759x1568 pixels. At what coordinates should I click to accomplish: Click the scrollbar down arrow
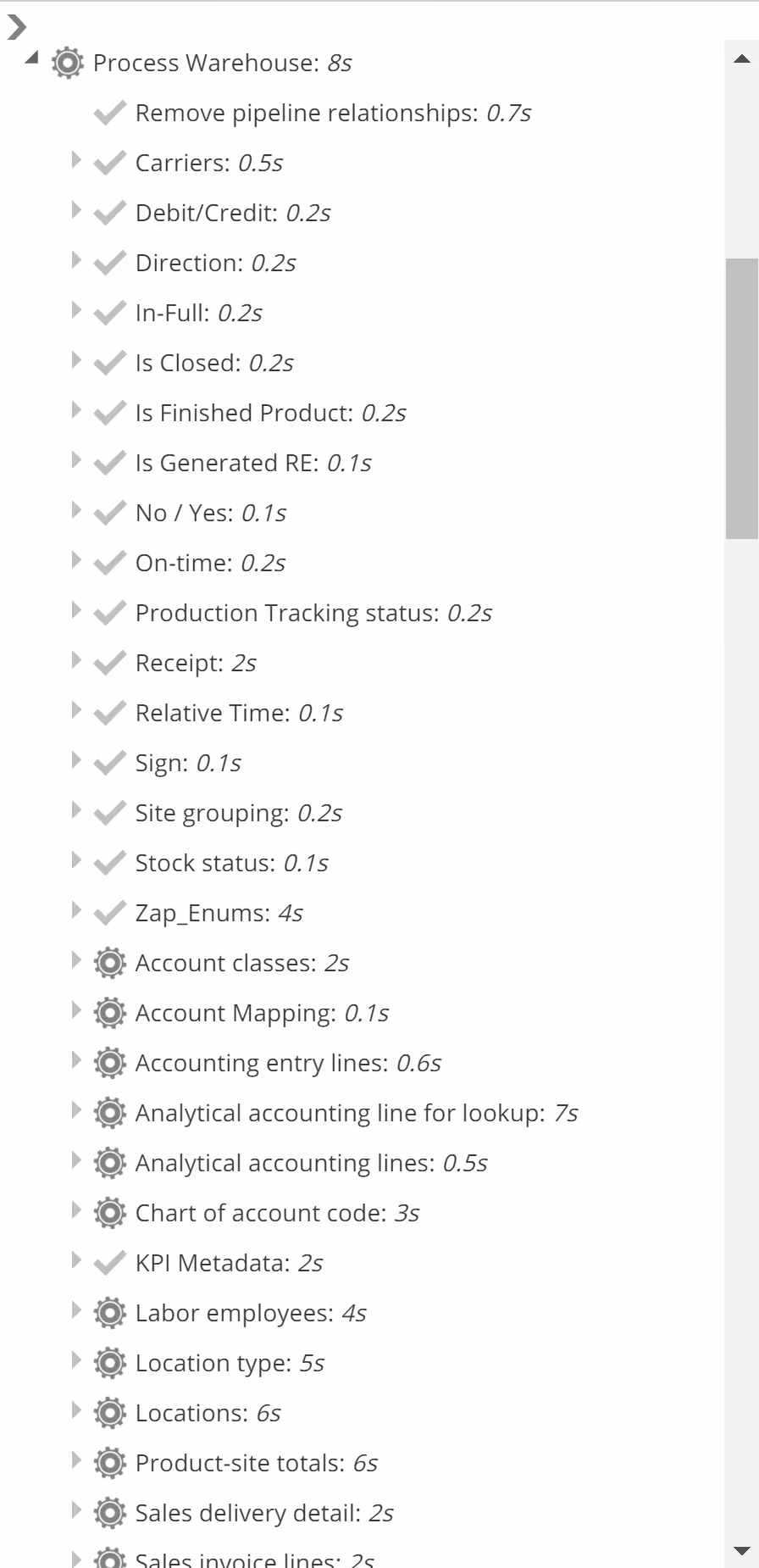[x=742, y=1551]
